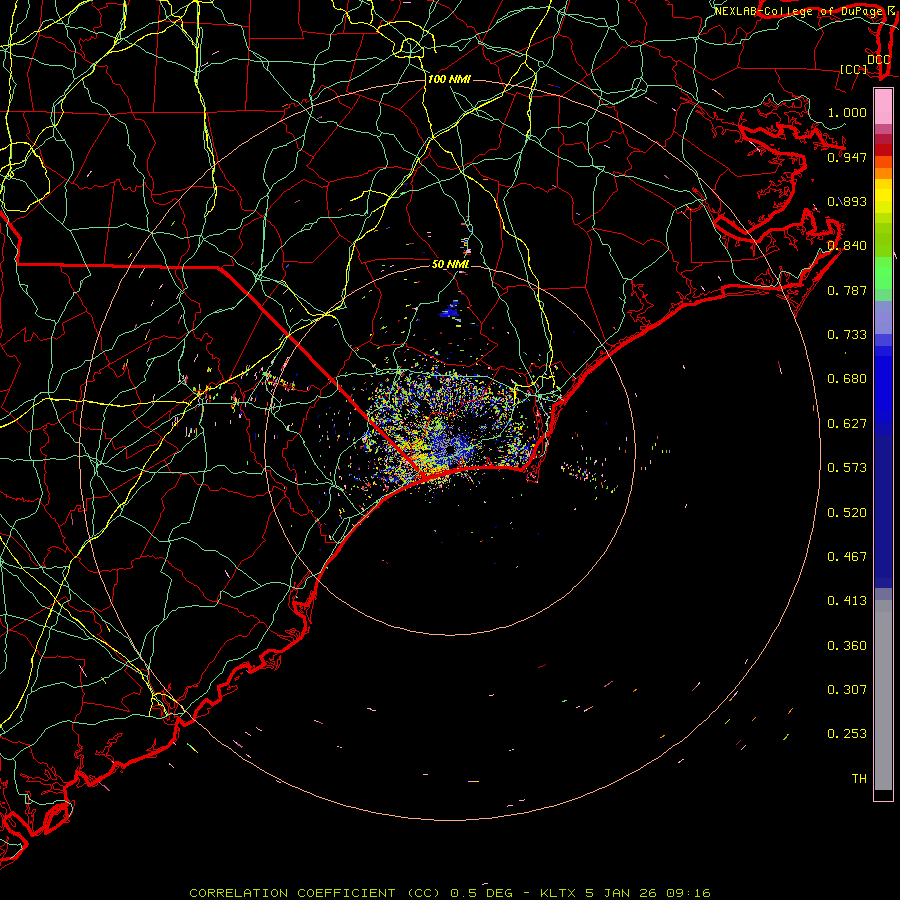Image resolution: width=900 pixels, height=900 pixels.
Task: Click the 5 JAN 26 date in caption
Action: pyautogui.click(x=620, y=893)
